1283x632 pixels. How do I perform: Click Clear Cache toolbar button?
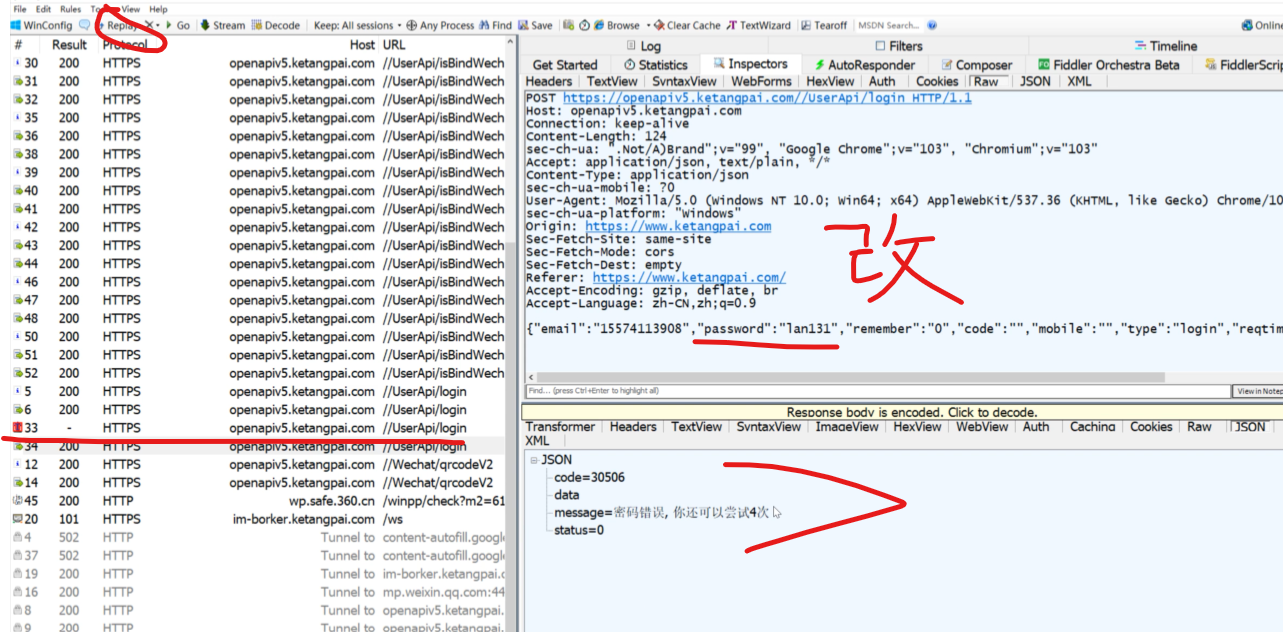pyautogui.click(x=688, y=25)
